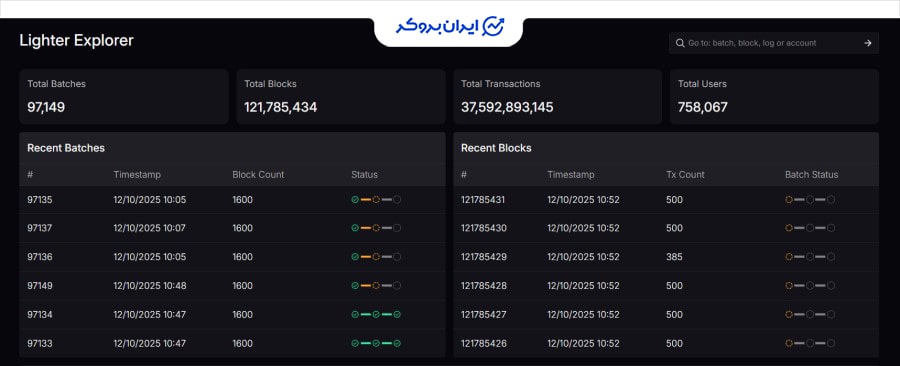
Task: Focus the 'Go to: batch, block' search field
Action: point(774,43)
